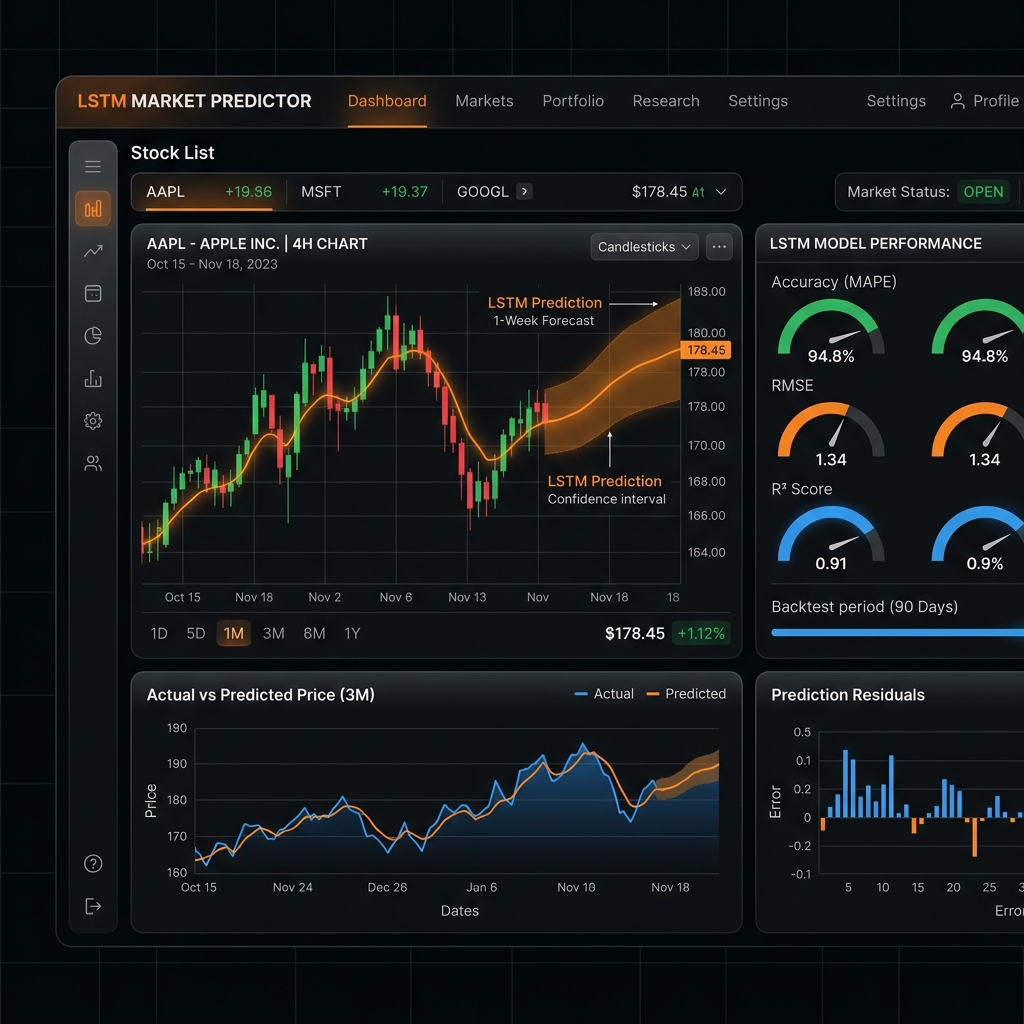The image size is (1024, 1024).
Task: Open the Settings tab next to Research
Action: point(758,101)
